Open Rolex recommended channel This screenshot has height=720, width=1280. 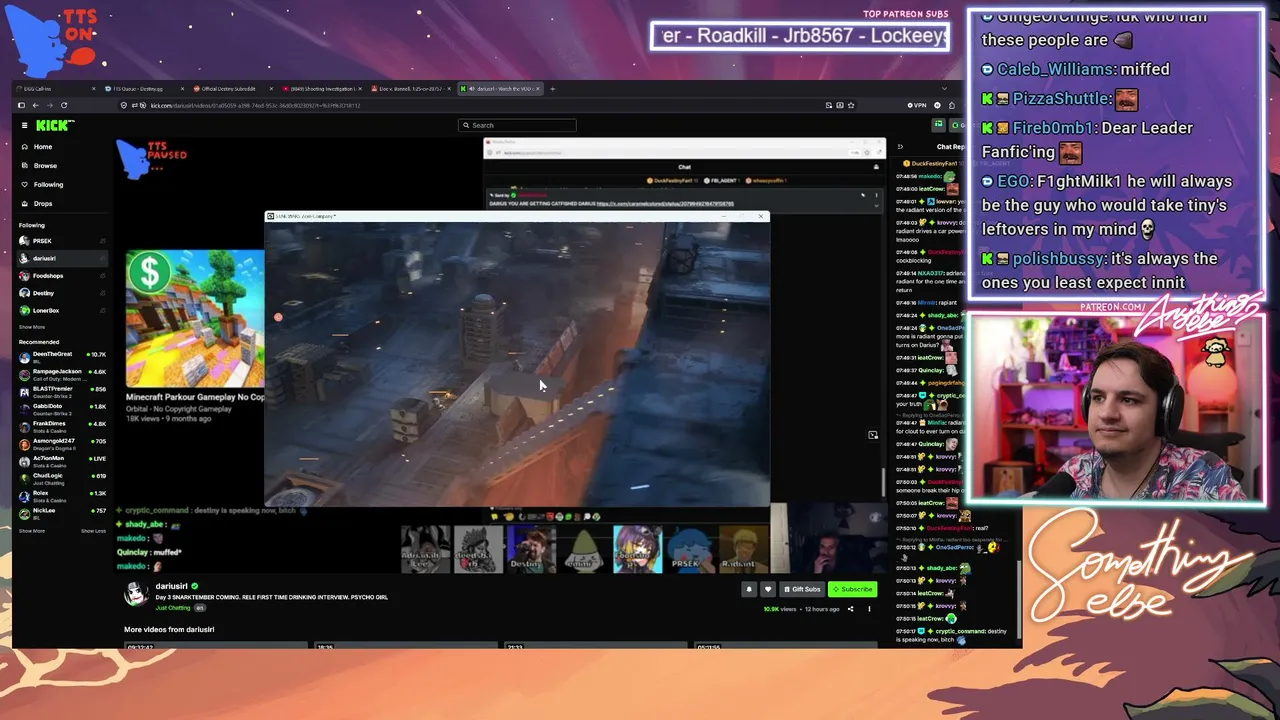[62, 494]
